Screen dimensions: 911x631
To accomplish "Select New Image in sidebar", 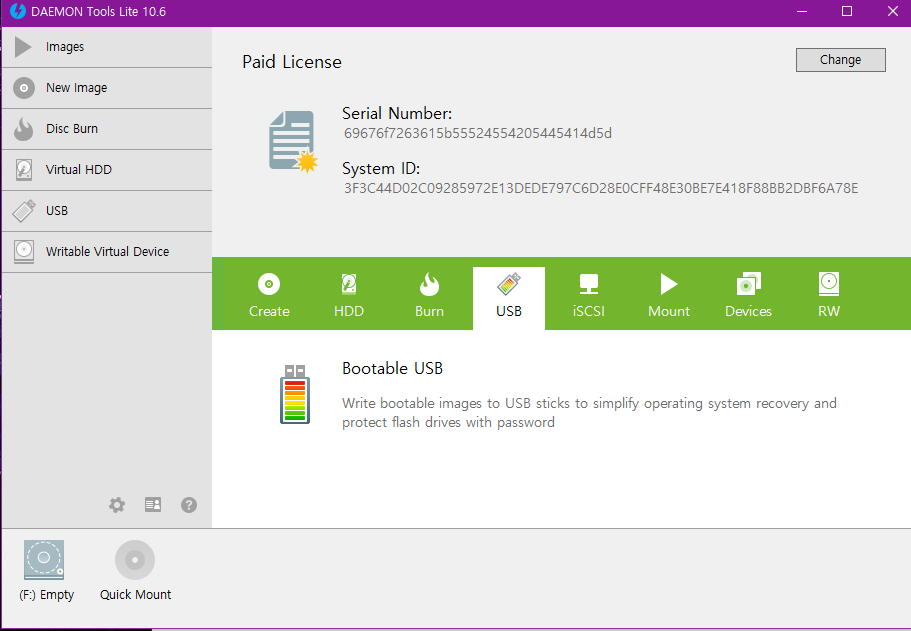I will [x=107, y=88].
